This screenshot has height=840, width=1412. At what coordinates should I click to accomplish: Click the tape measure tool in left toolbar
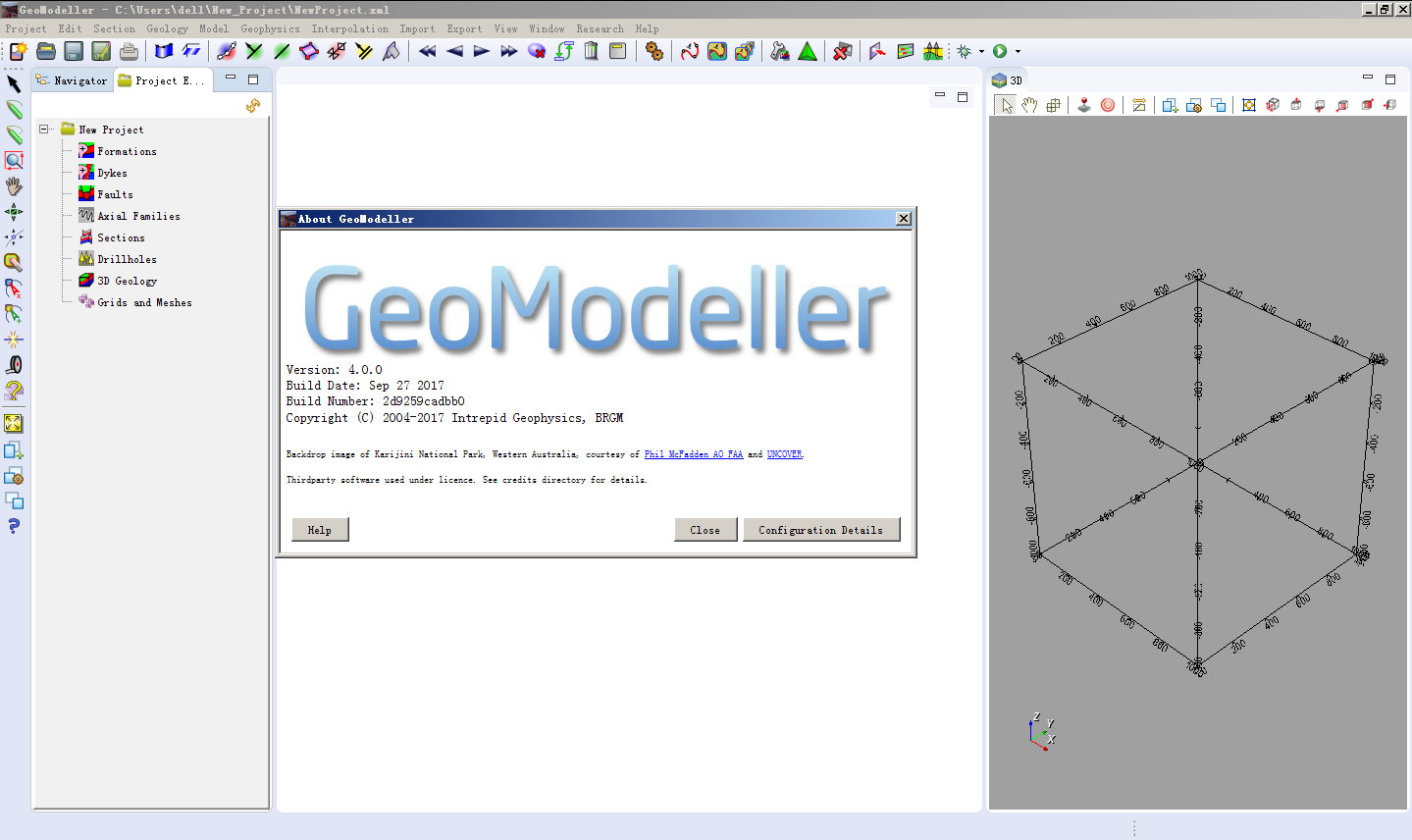14,365
